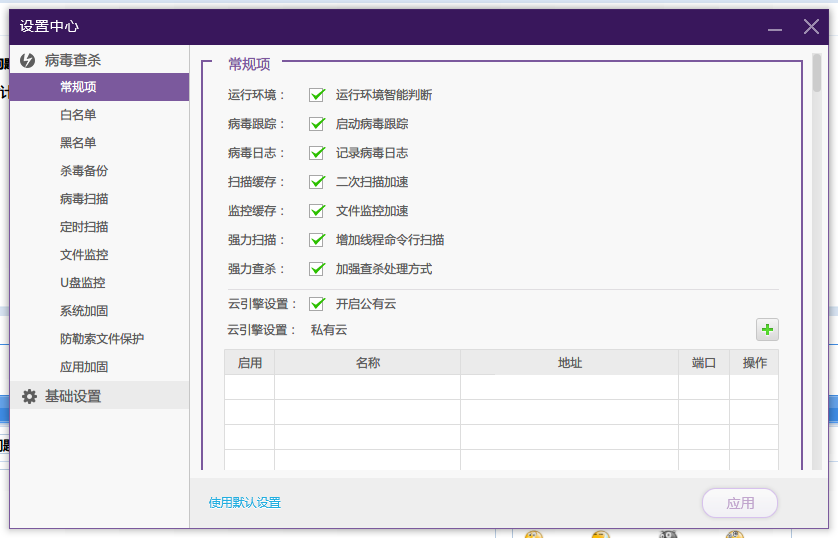Viewport: 838px width, 538px height.
Task: Disable 记录病毒日志 option
Action: pyautogui.click(x=317, y=153)
